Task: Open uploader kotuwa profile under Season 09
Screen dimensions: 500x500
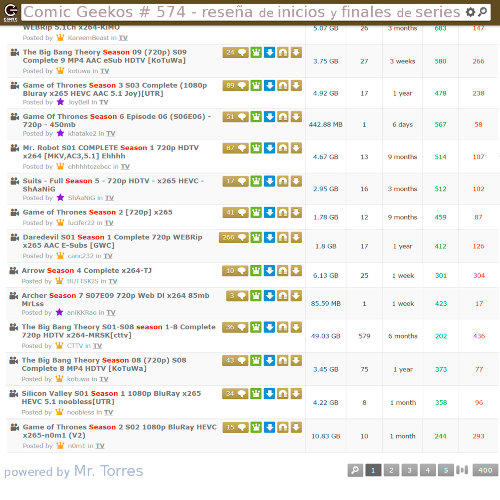Action: coord(79,71)
